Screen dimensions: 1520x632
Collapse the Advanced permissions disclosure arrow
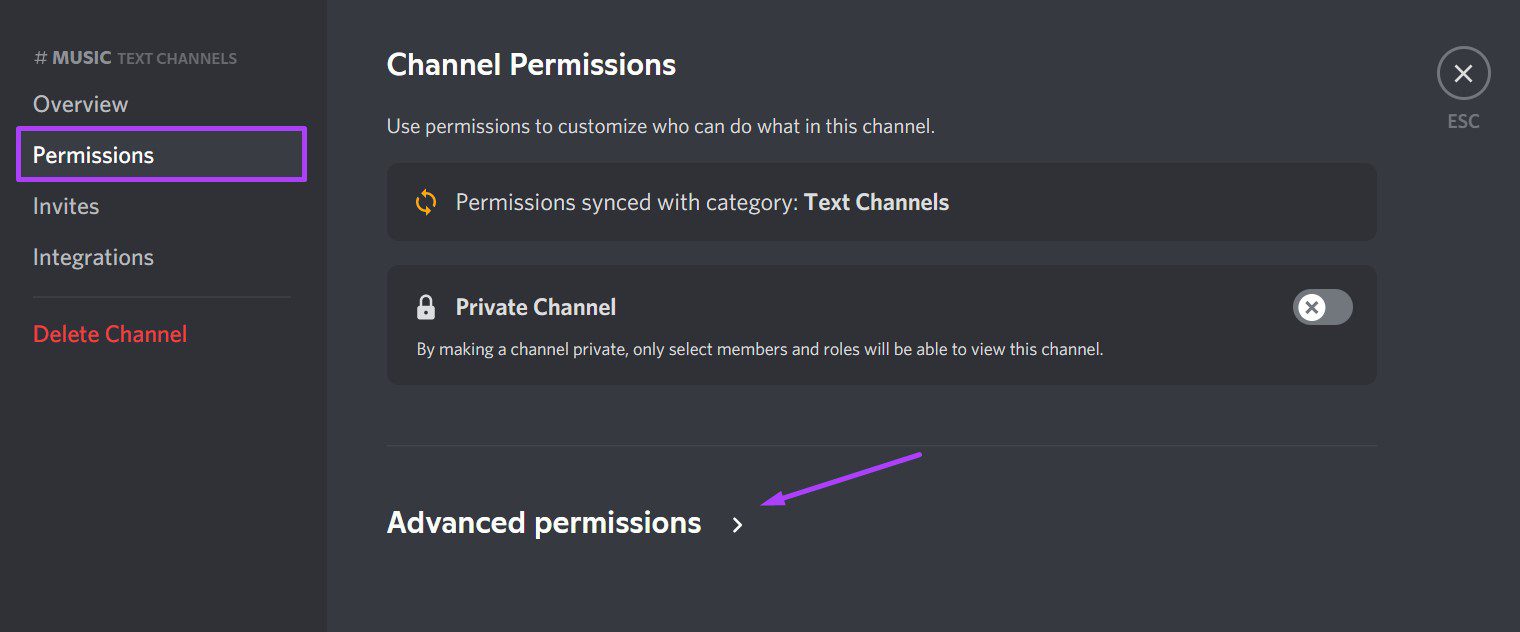(x=737, y=524)
